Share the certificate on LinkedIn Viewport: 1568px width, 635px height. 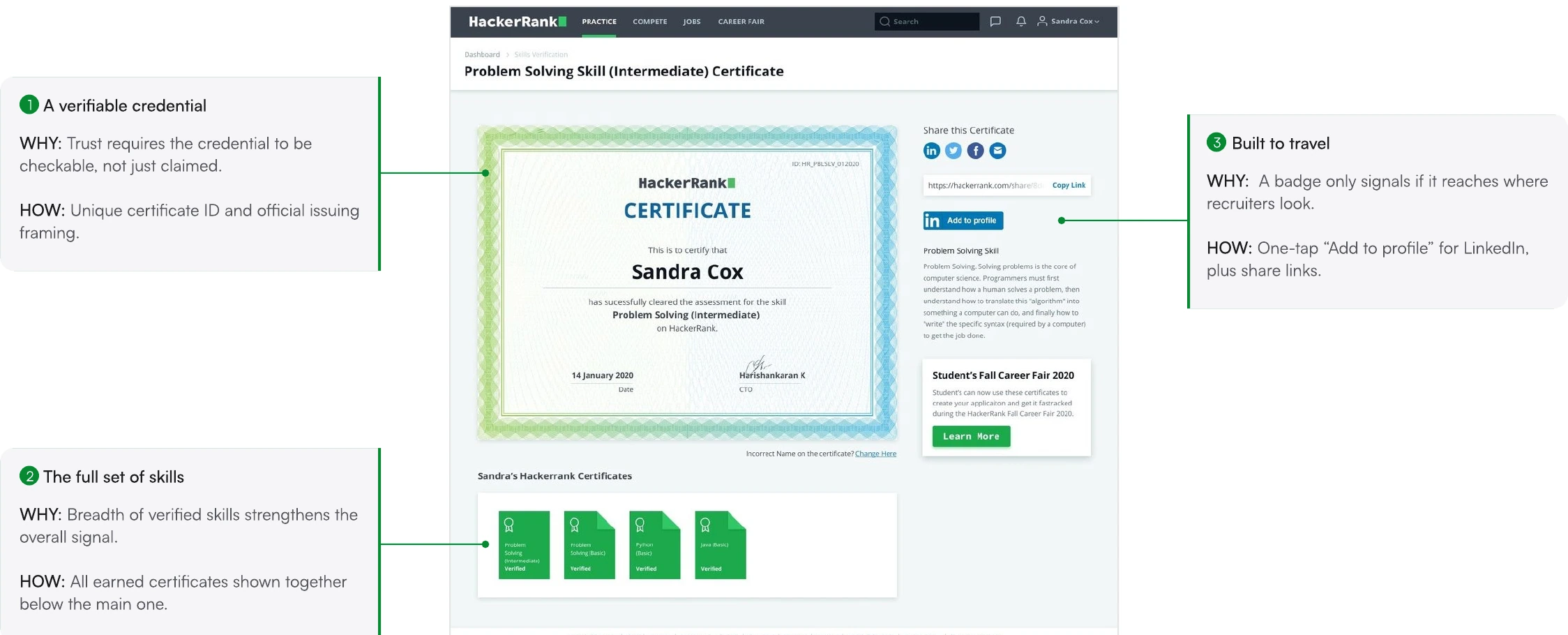(x=931, y=151)
